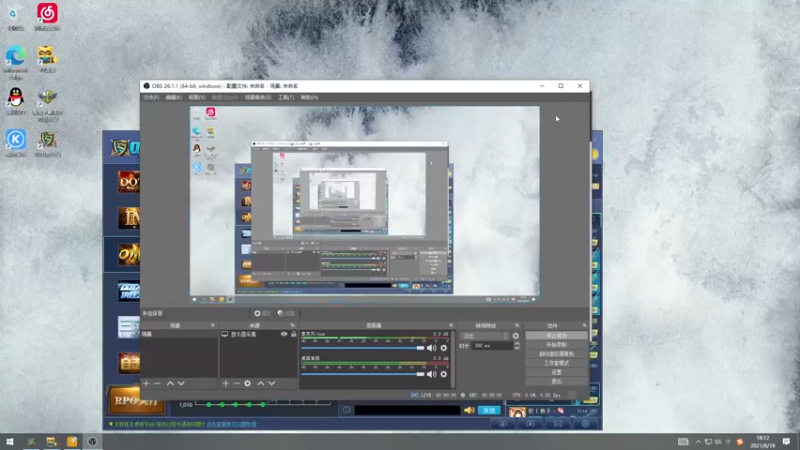
Task: Open the video play icon in game platform bottom bar
Action: click(x=530, y=423)
